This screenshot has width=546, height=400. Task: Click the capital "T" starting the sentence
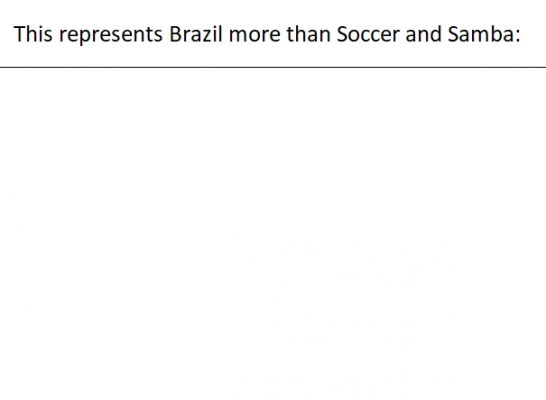pos(20,34)
